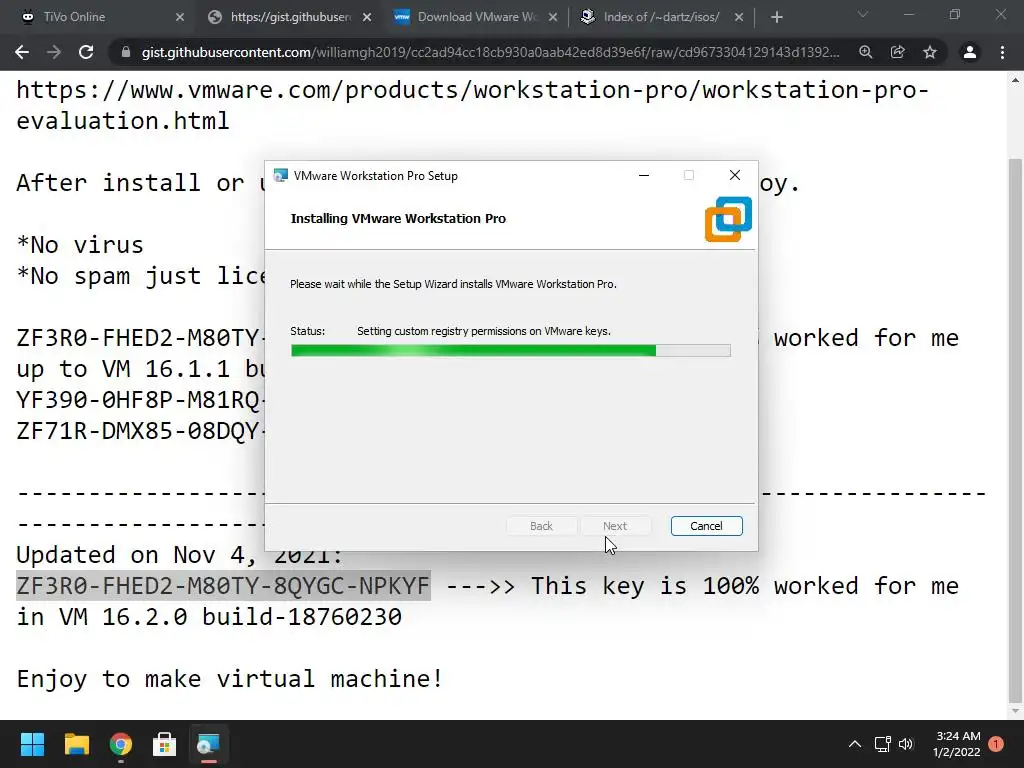Click the scrollbar down arrow
This screenshot has width=1024, height=768.
click(1015, 711)
